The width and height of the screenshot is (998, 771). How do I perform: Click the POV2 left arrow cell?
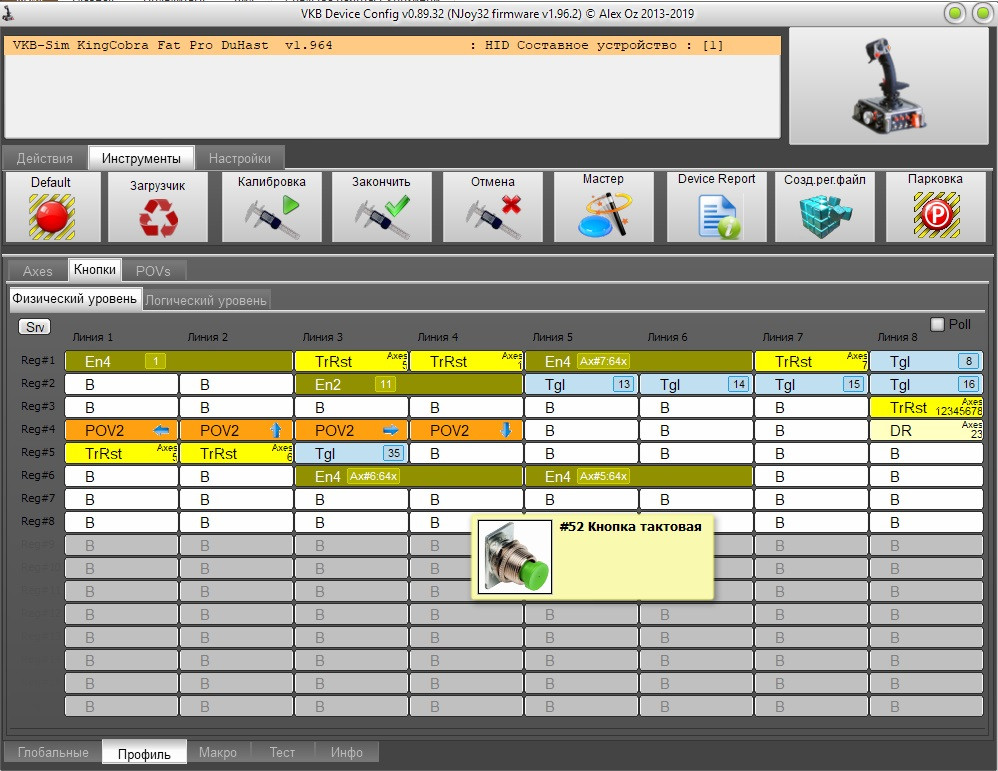[122, 430]
